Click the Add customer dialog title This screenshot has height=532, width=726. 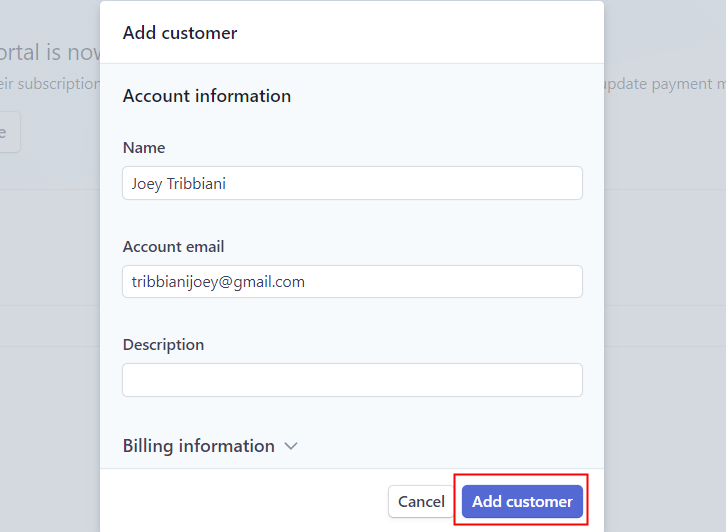[x=180, y=33]
